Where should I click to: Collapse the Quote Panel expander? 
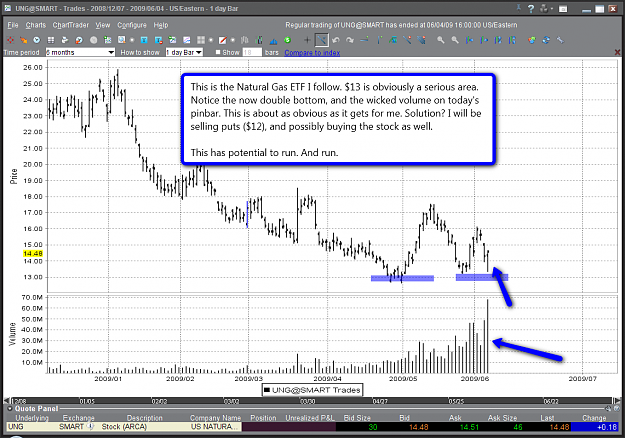10,409
